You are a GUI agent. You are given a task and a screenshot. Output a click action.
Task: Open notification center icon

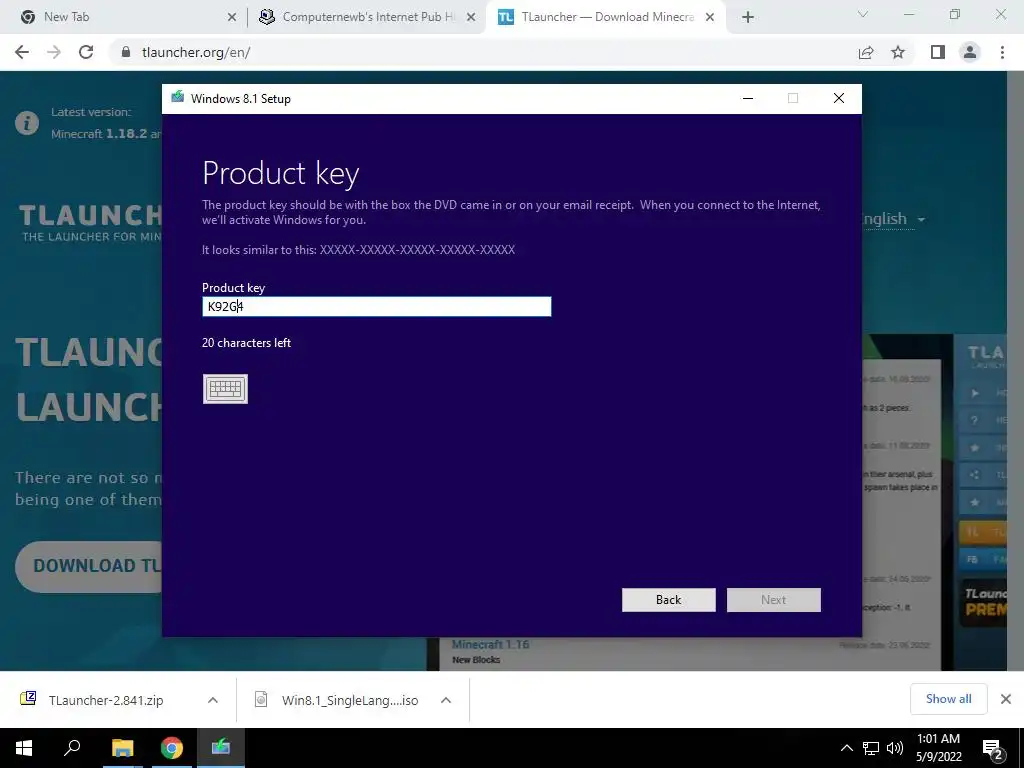(993, 748)
